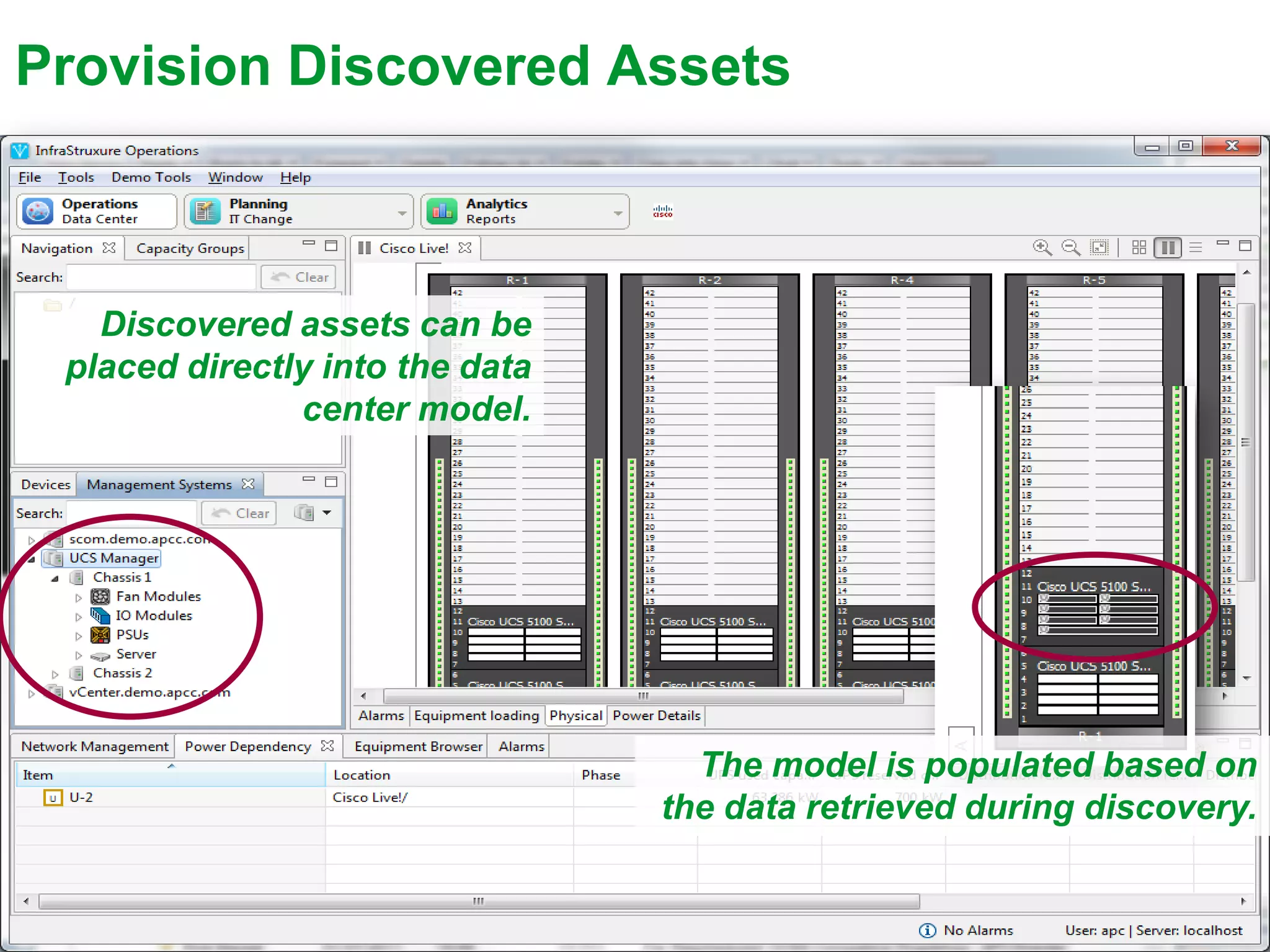The width and height of the screenshot is (1270, 952).
Task: Open the Network Management tab
Action: (x=94, y=747)
